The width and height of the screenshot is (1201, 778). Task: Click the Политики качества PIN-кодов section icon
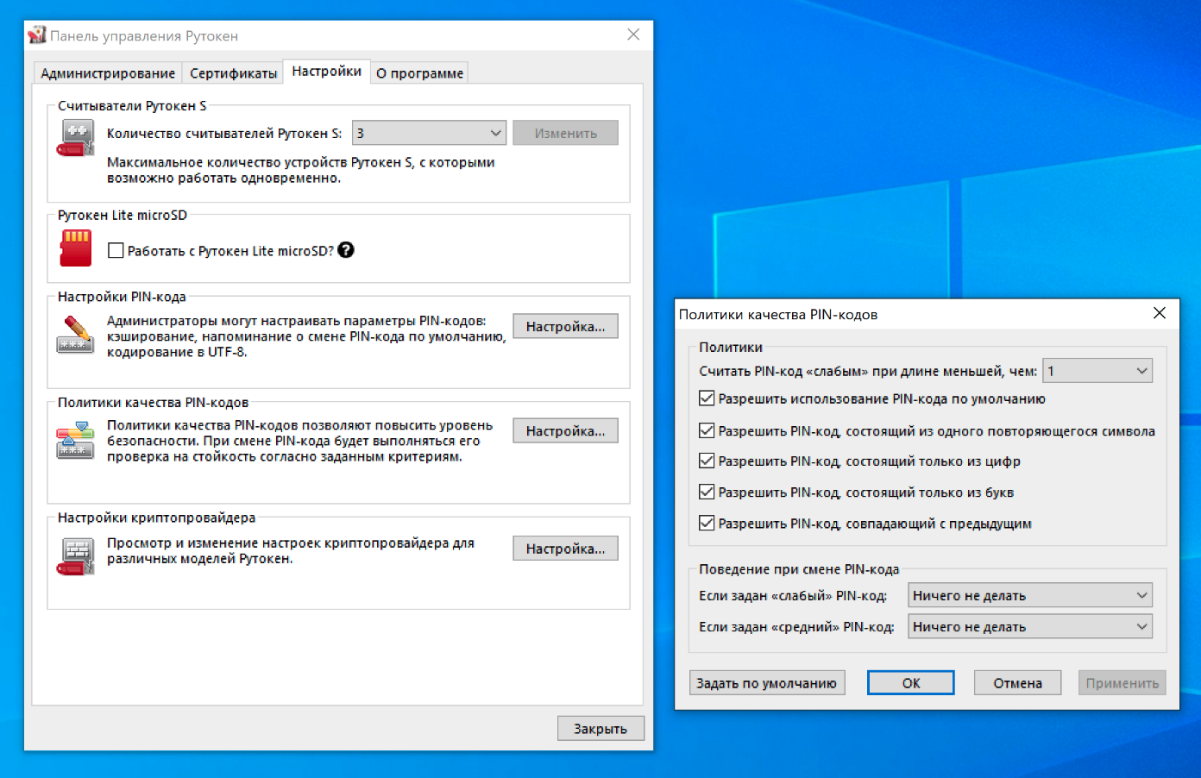pyautogui.click(x=75, y=440)
